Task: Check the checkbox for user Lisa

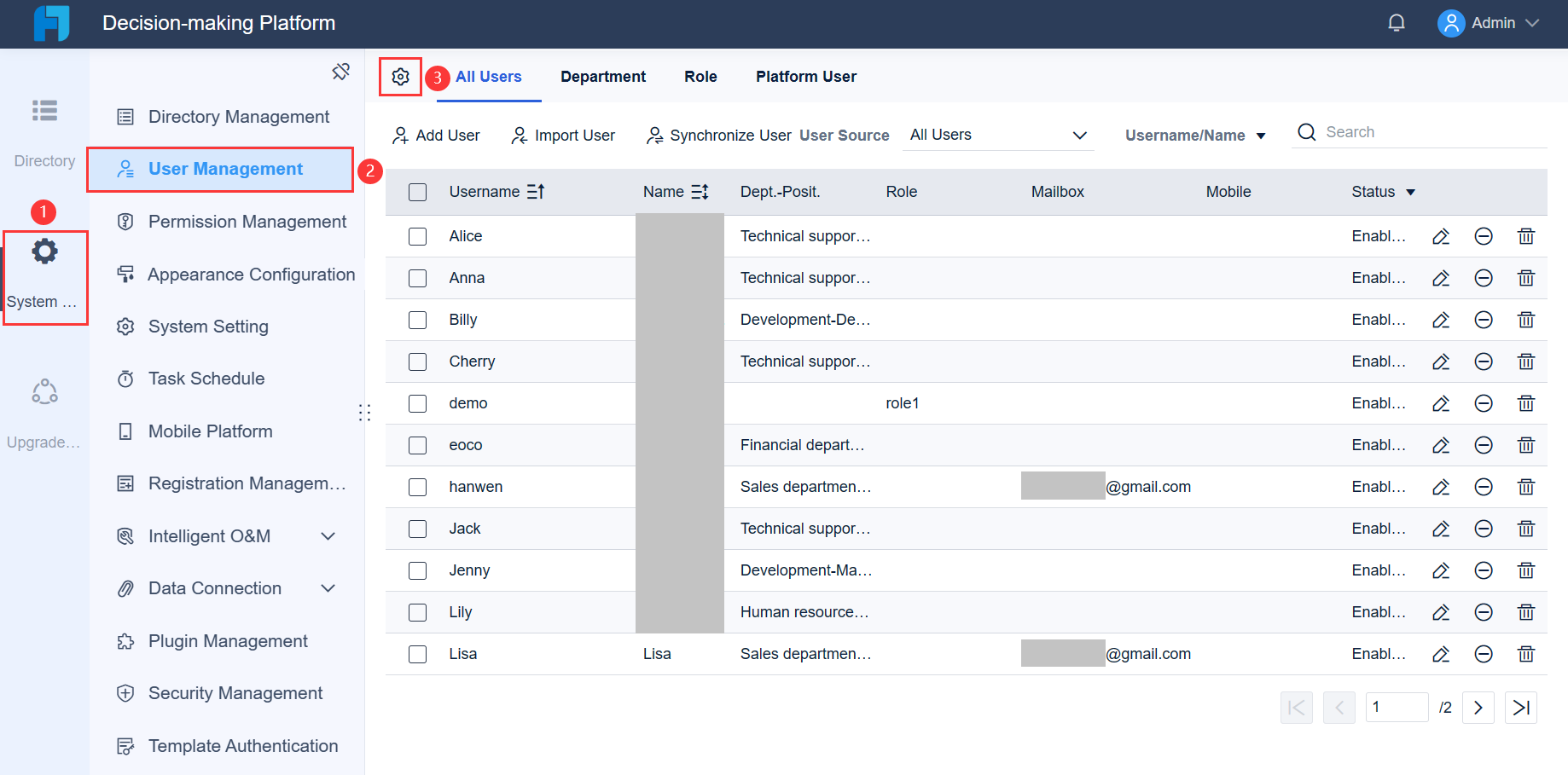Action: click(417, 654)
